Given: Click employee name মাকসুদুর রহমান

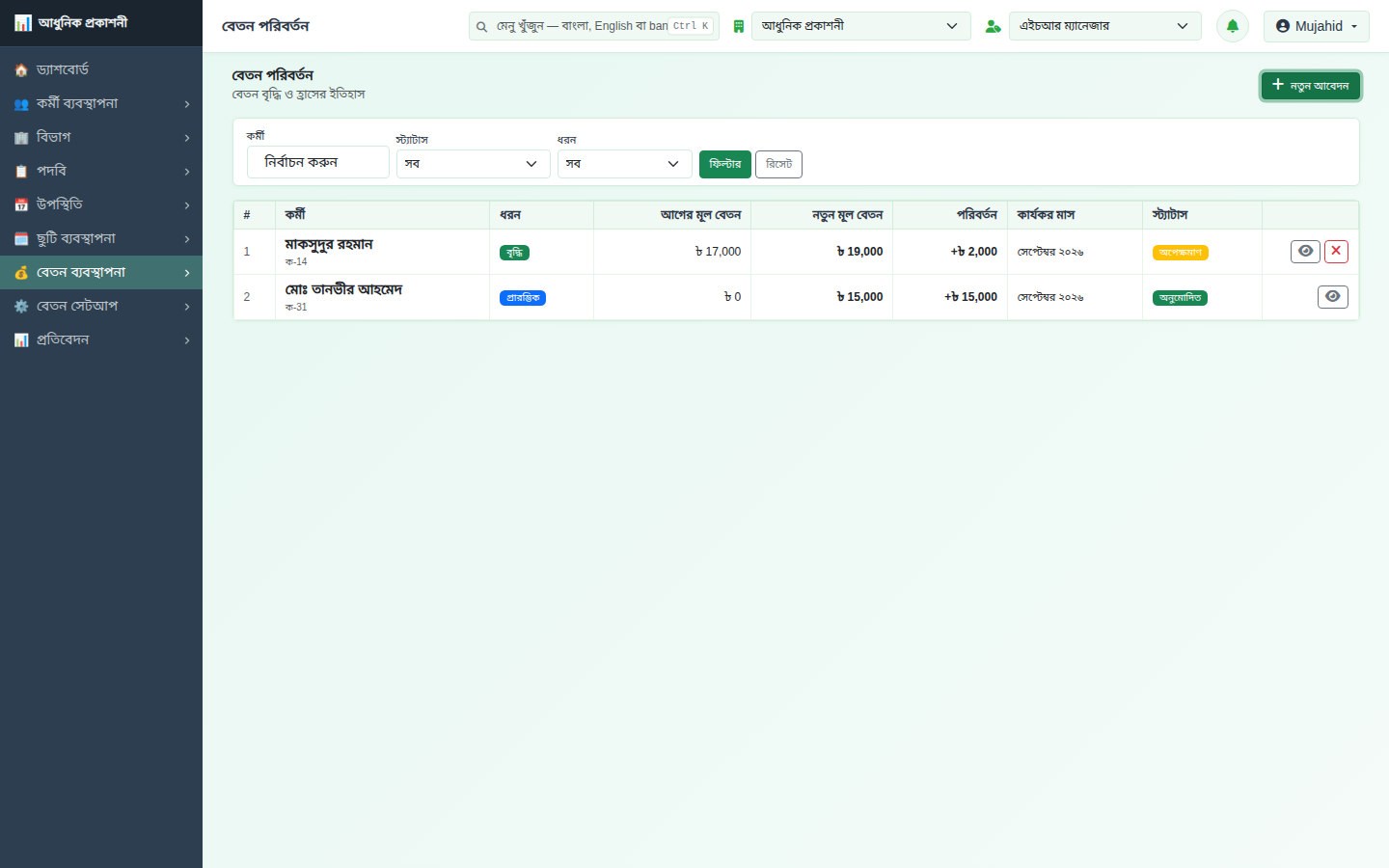Looking at the screenshot, I should [329, 245].
